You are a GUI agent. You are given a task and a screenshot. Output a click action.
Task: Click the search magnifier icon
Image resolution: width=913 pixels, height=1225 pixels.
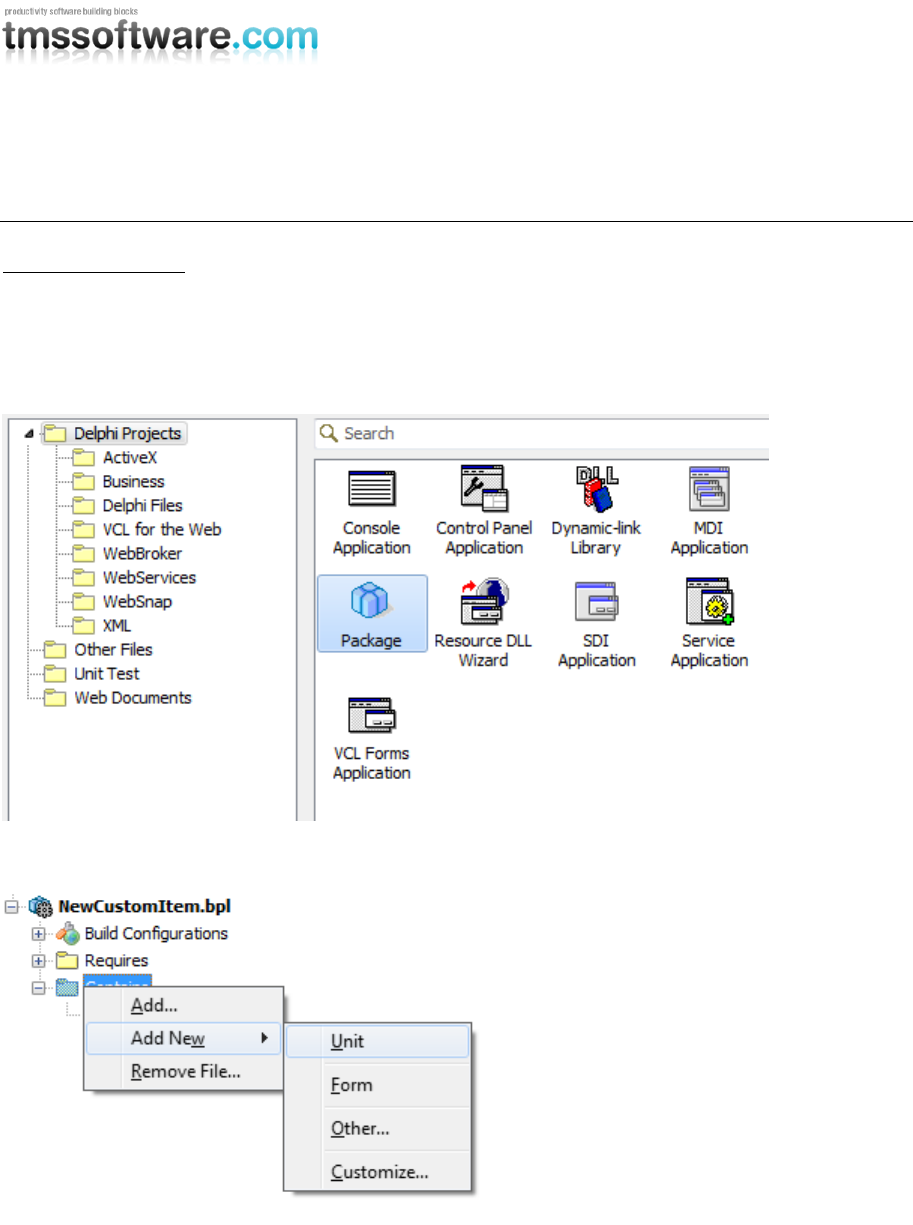coord(328,433)
